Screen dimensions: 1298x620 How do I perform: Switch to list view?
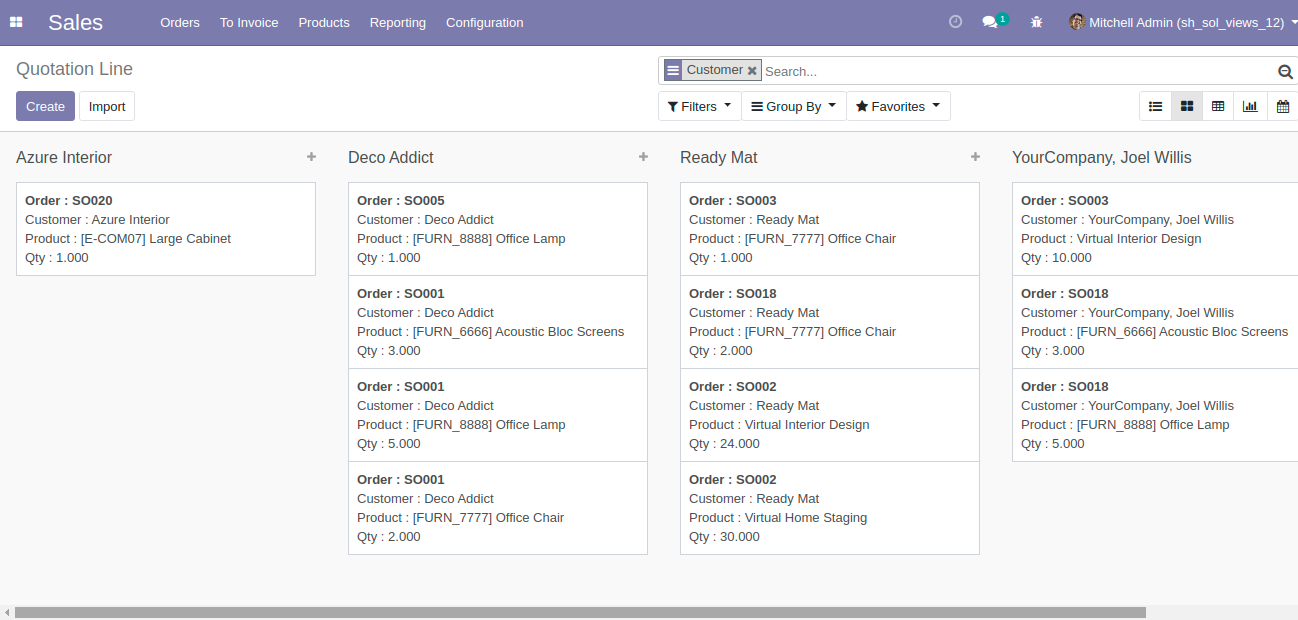coord(1155,106)
